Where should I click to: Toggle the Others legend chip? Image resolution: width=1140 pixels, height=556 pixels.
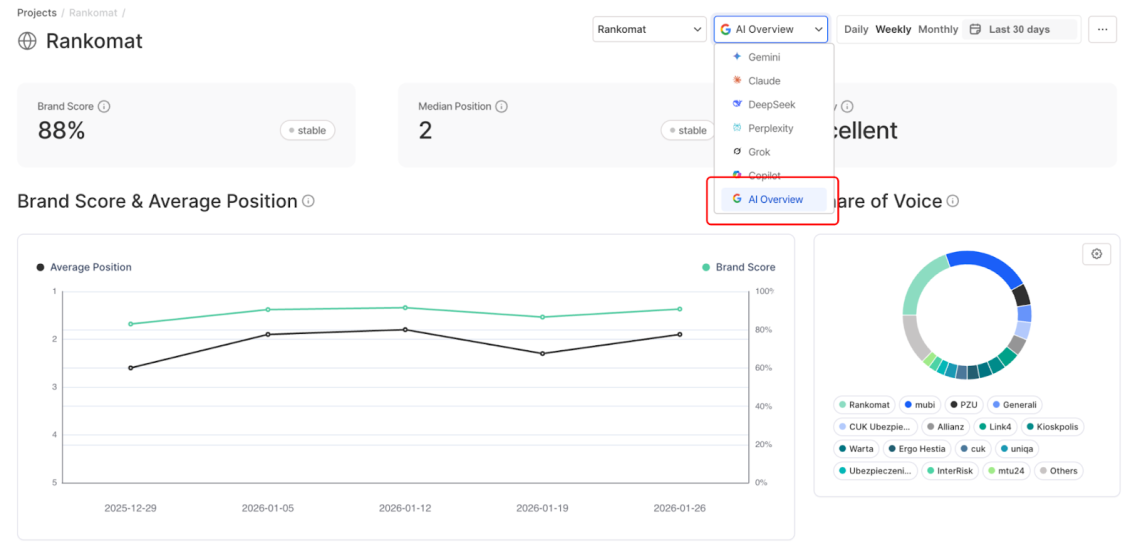pyautogui.click(x=1058, y=471)
